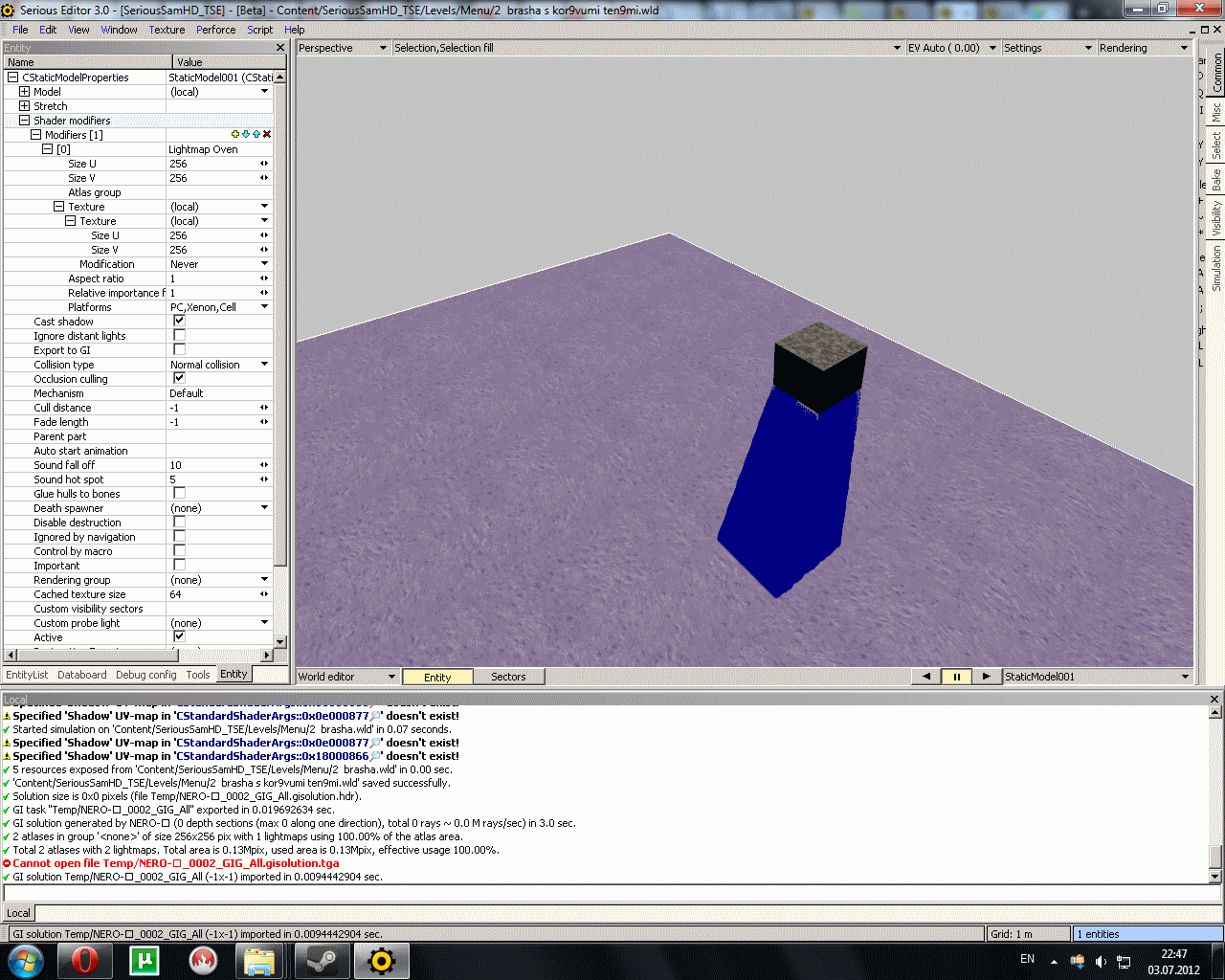Viewport: 1225px width, 980px height.
Task: Open the Rendering dropdown
Action: (1144, 48)
